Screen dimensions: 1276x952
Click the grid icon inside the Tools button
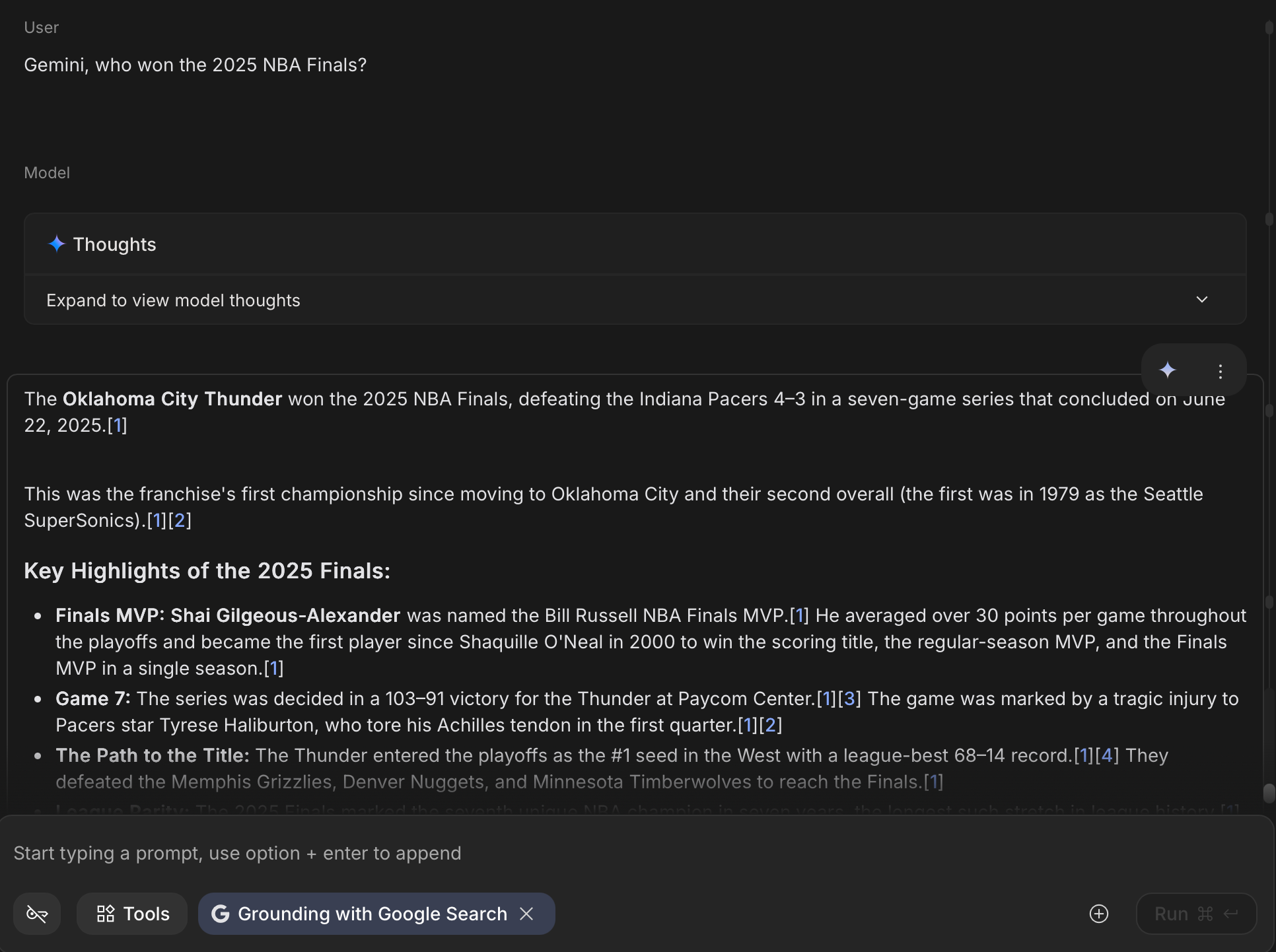pyautogui.click(x=106, y=914)
